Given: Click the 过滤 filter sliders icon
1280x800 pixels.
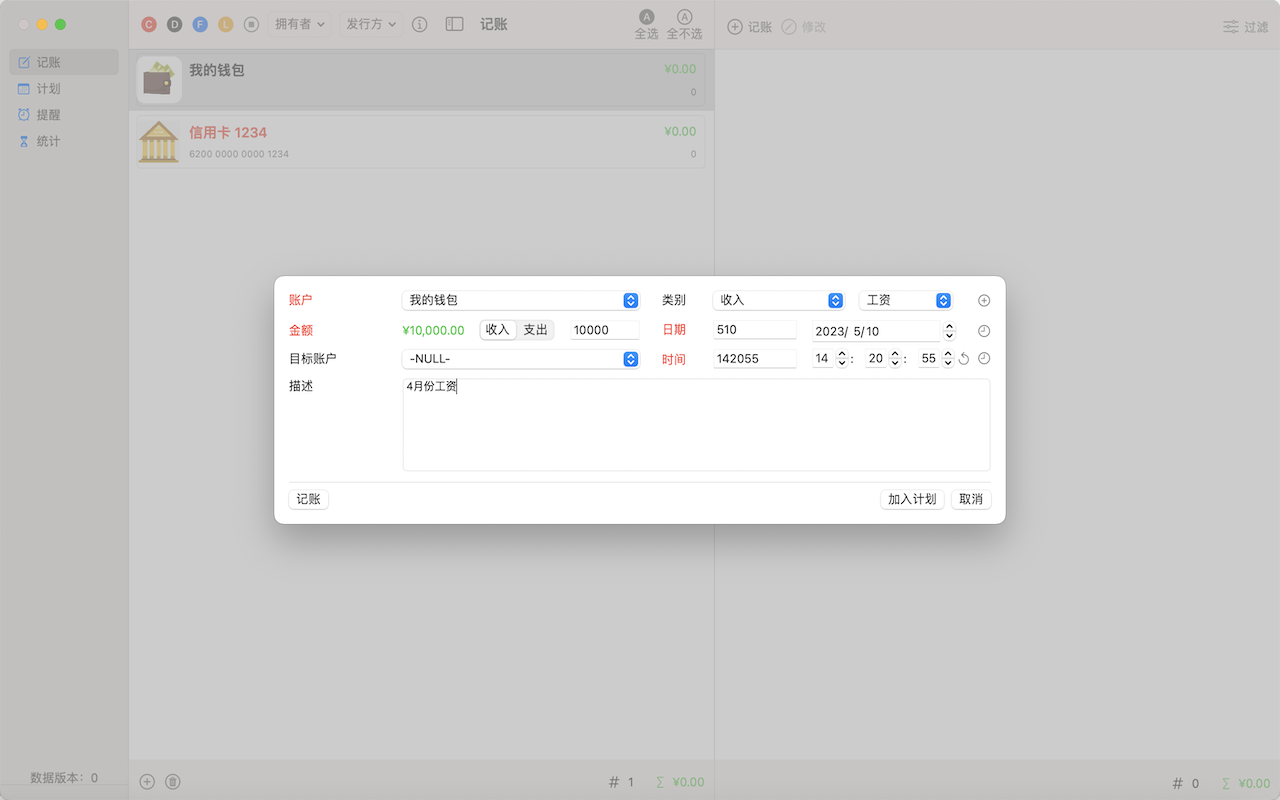Looking at the screenshot, I should (x=1246, y=27).
